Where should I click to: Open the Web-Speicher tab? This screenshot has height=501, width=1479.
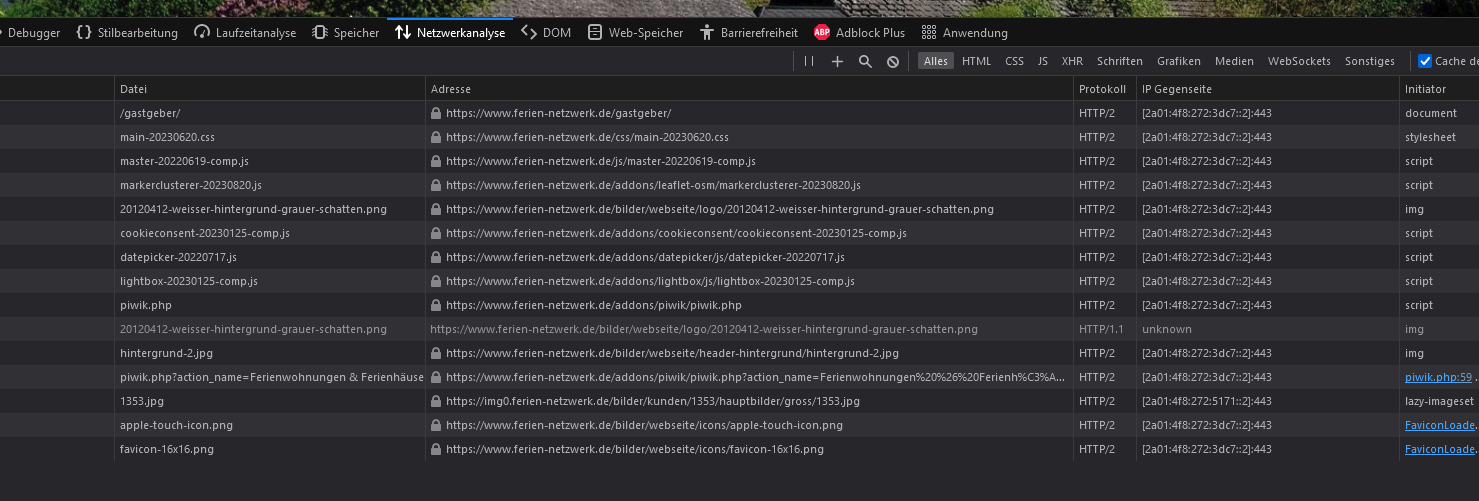click(635, 33)
